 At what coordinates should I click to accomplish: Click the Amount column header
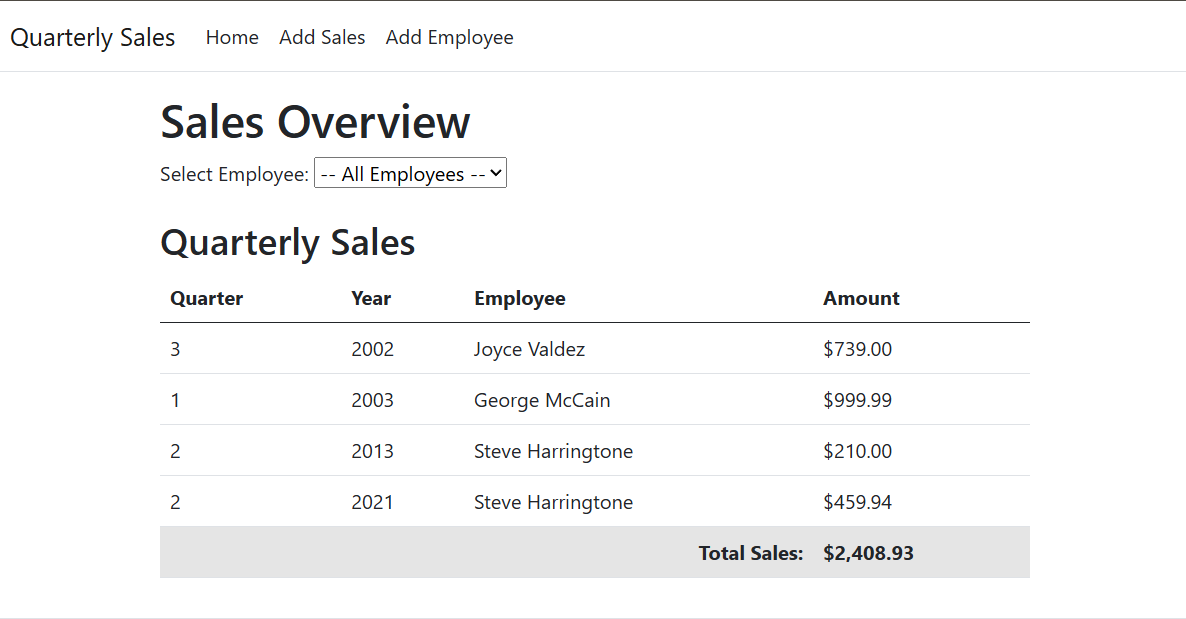tap(861, 298)
